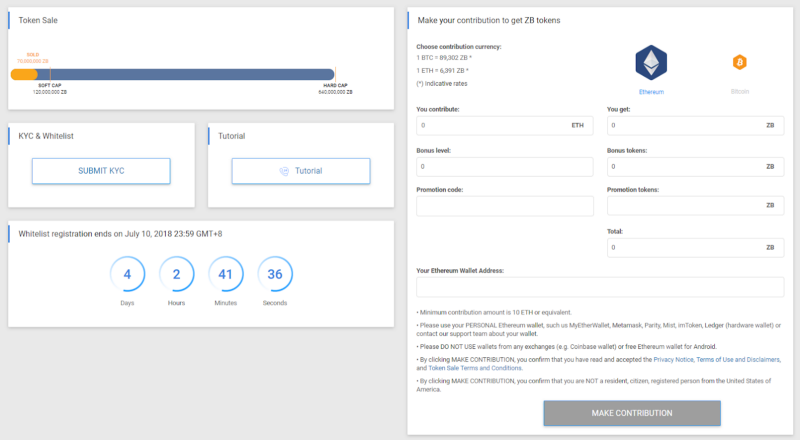Open Terms of Use and Disclaimers link
The image size is (800, 440).
point(738,359)
